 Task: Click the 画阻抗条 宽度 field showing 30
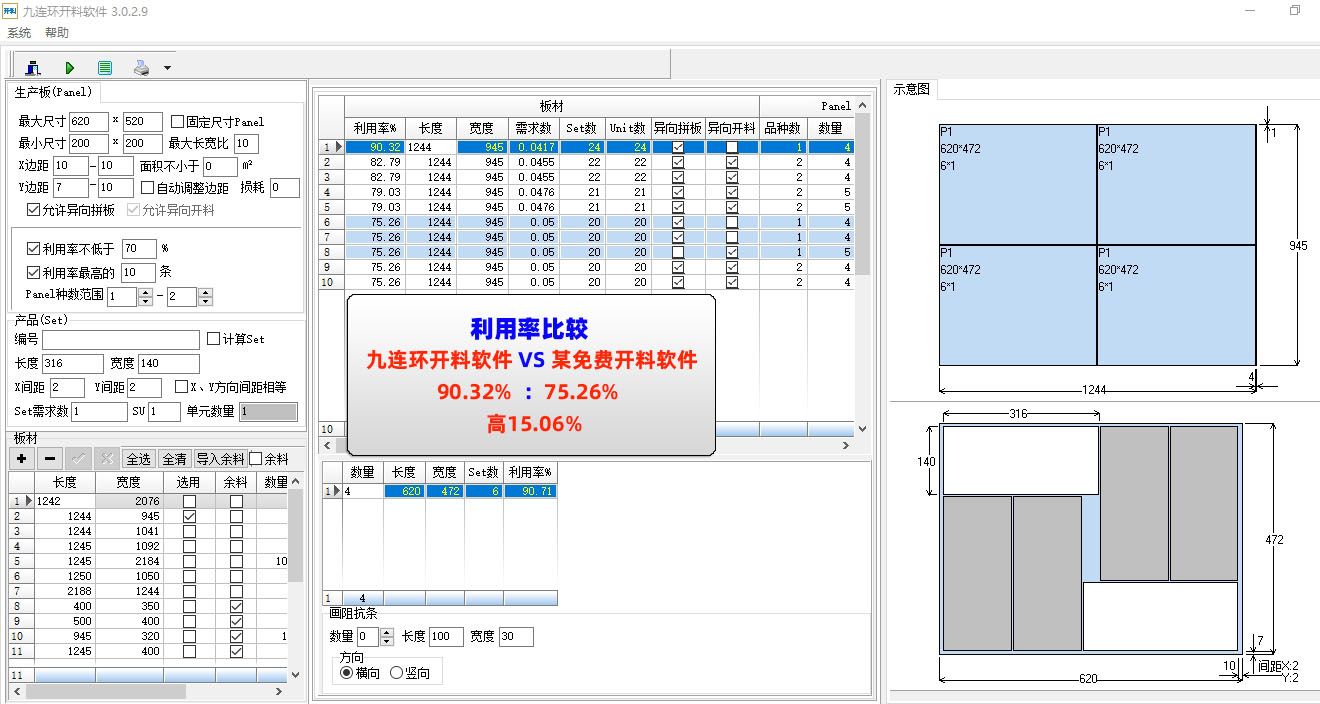(x=516, y=637)
